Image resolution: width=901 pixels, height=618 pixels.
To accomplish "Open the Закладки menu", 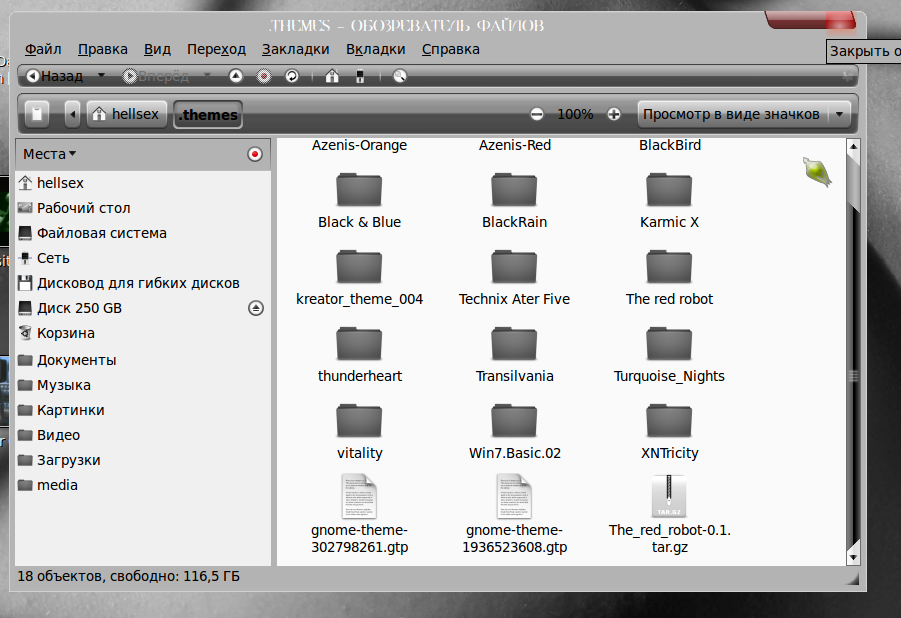I will point(295,49).
